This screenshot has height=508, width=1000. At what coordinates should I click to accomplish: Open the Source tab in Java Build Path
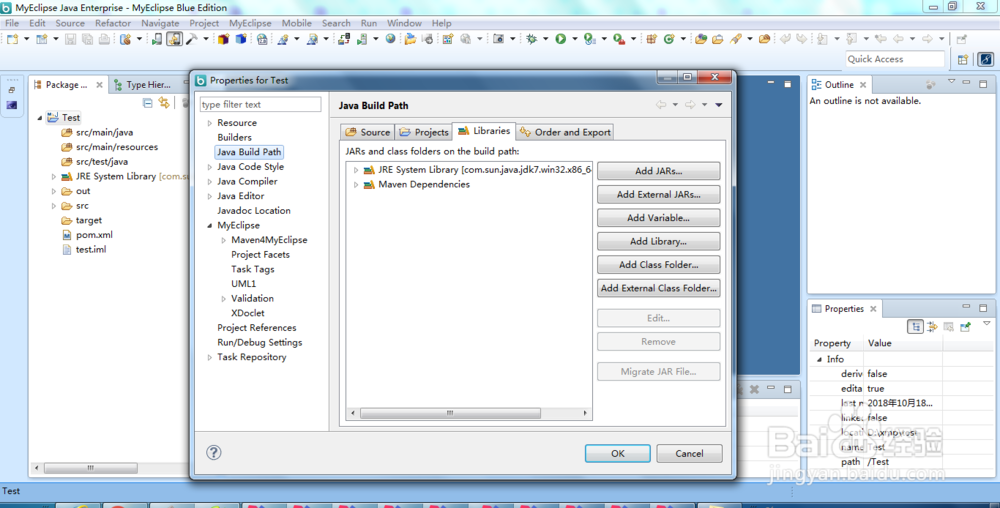[x=367, y=132]
